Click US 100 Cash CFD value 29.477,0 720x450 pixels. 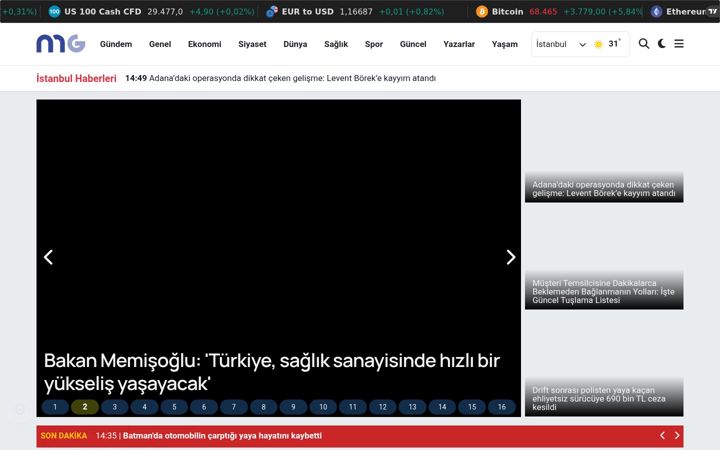165,11
